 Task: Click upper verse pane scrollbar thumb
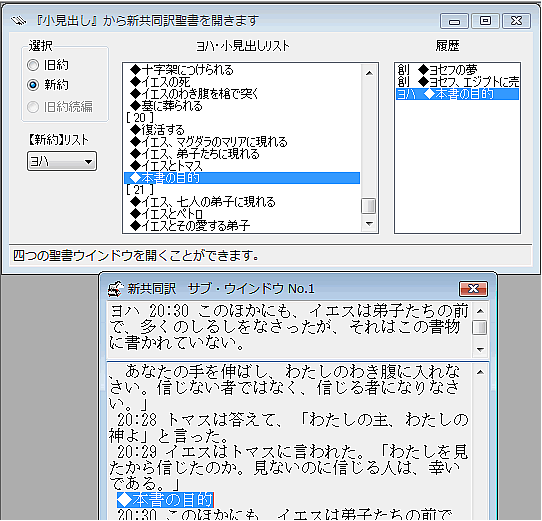[x=480, y=328]
